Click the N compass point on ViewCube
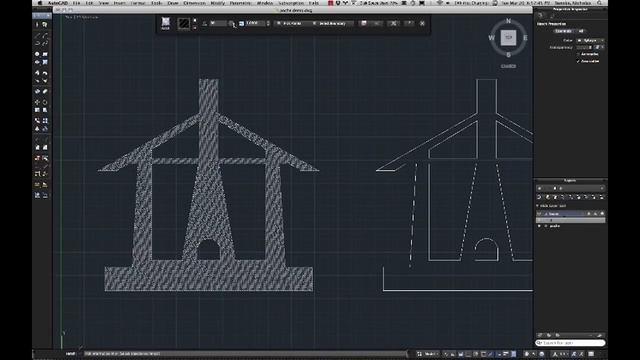The height and width of the screenshot is (360, 640). [x=508, y=20]
